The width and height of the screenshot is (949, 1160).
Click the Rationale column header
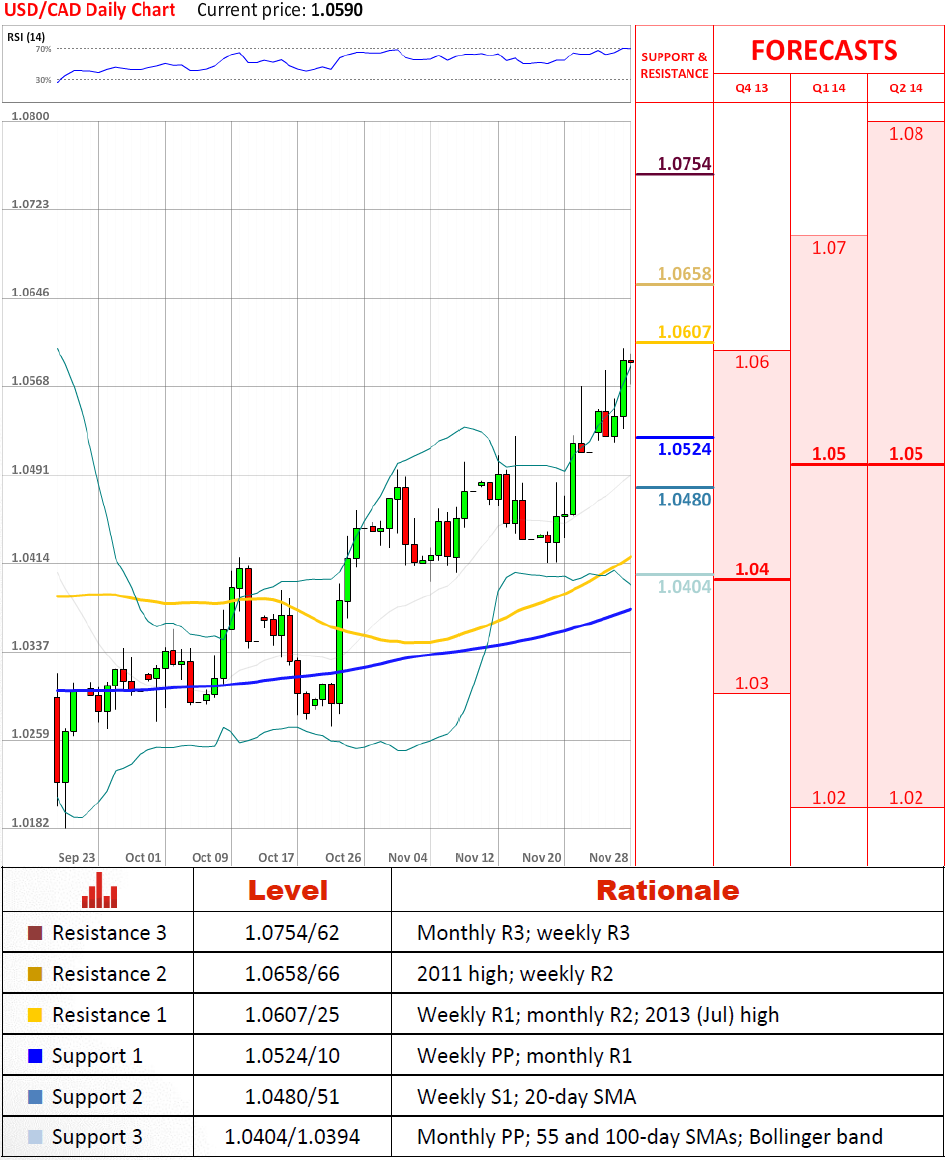tap(667, 890)
